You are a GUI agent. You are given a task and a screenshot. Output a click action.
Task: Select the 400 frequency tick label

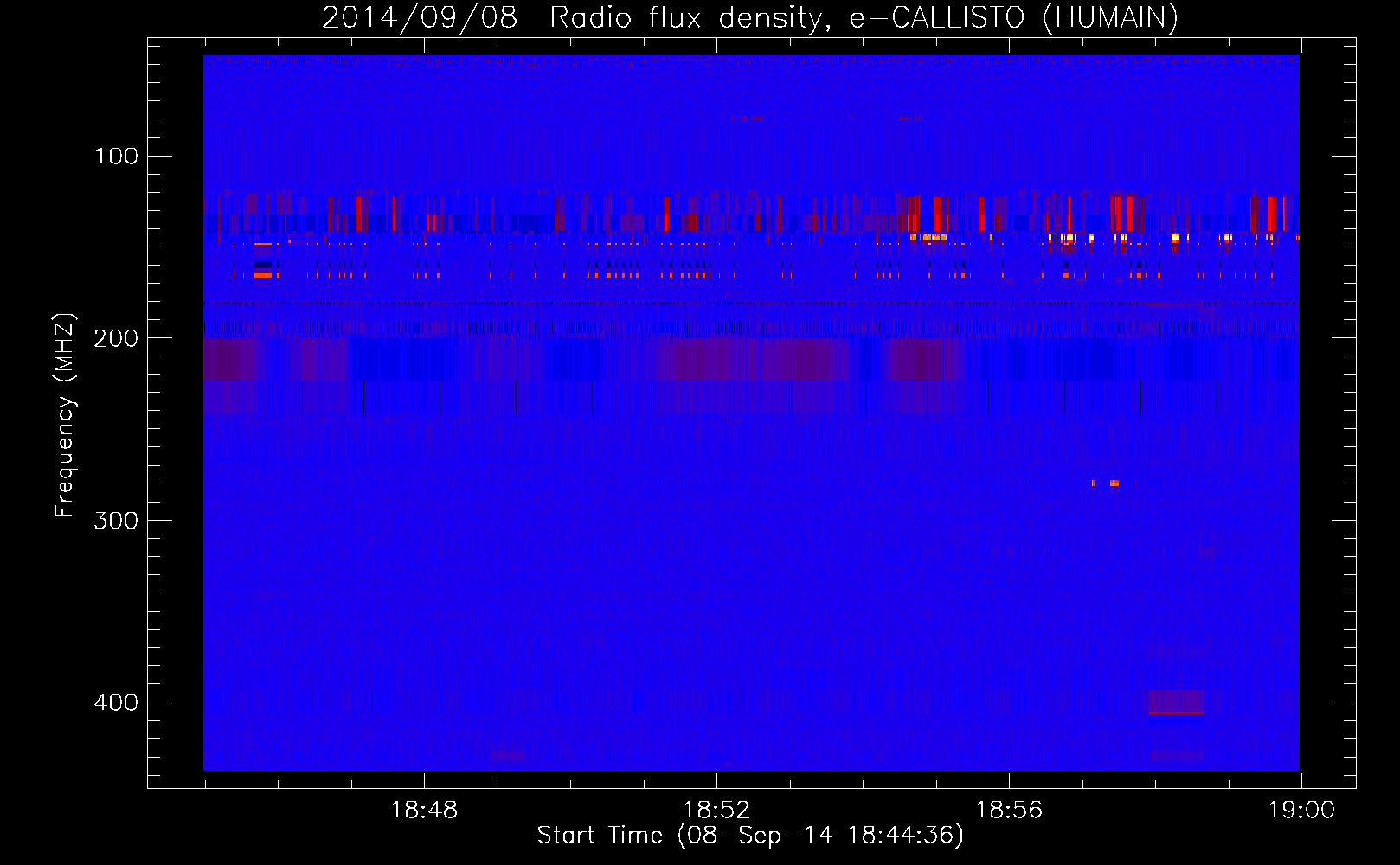pyautogui.click(x=117, y=702)
